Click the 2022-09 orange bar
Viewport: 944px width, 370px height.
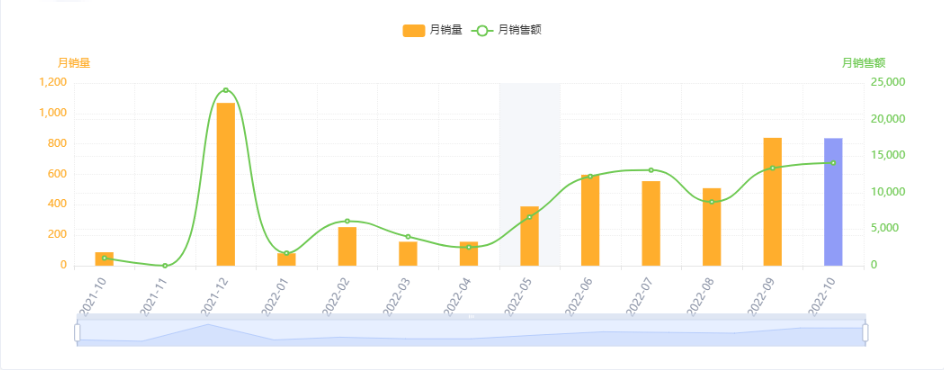[772, 202]
